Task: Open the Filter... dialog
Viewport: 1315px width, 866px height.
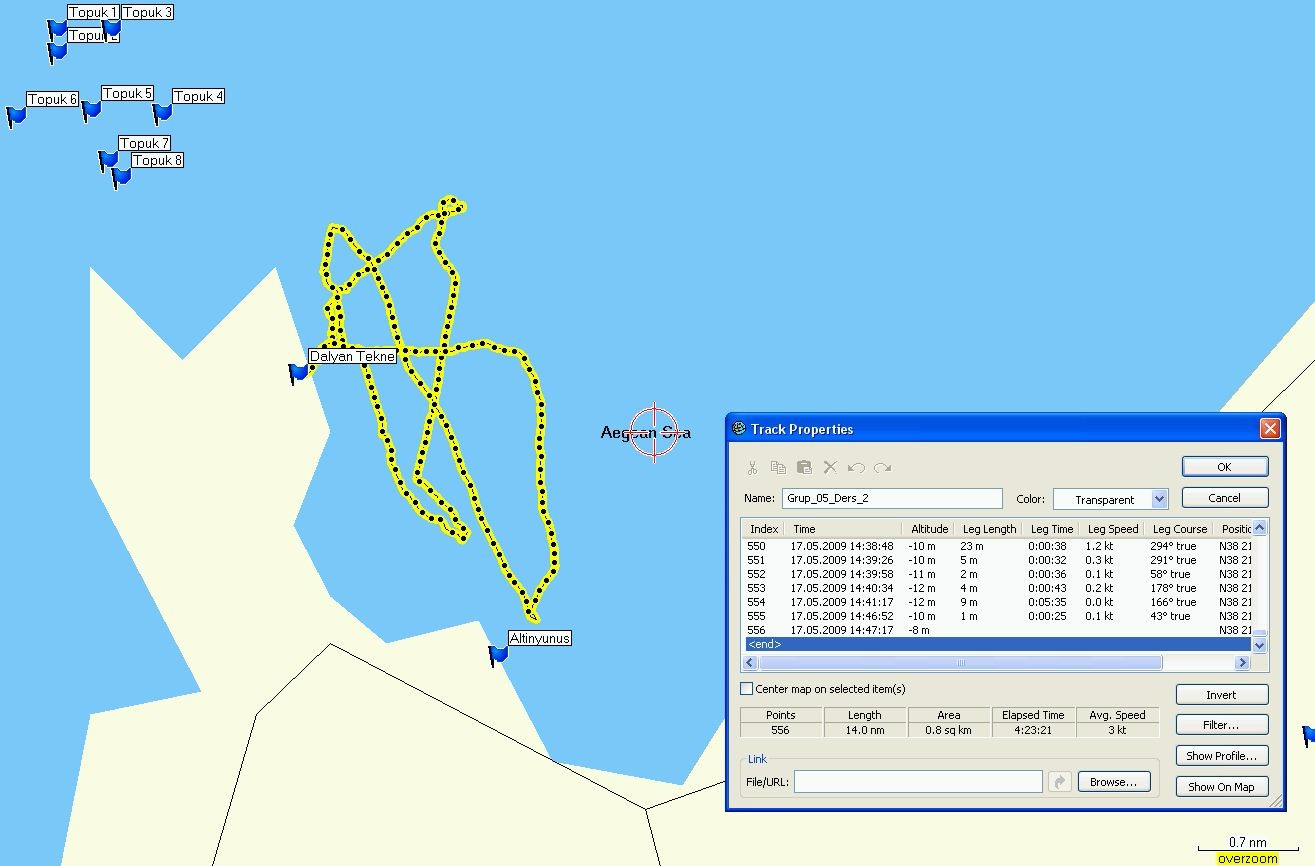Action: [1222, 725]
